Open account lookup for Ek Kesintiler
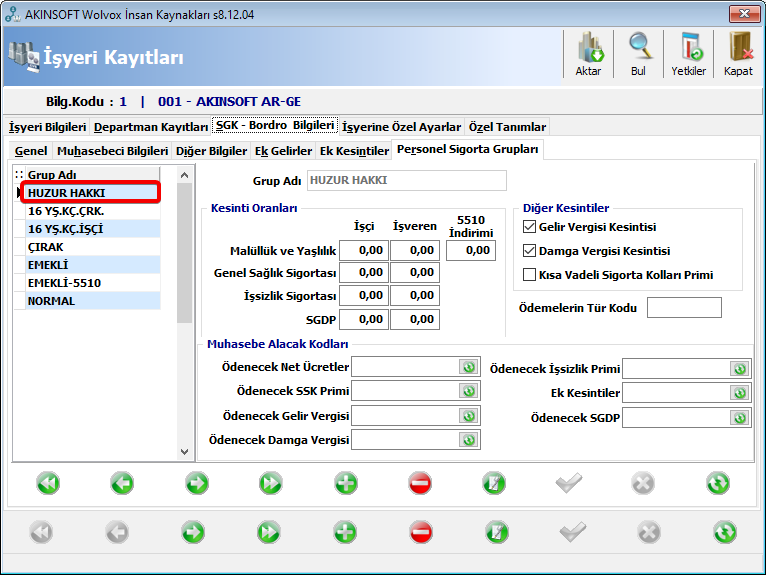Viewport: 766px width, 575px height. coord(740,393)
